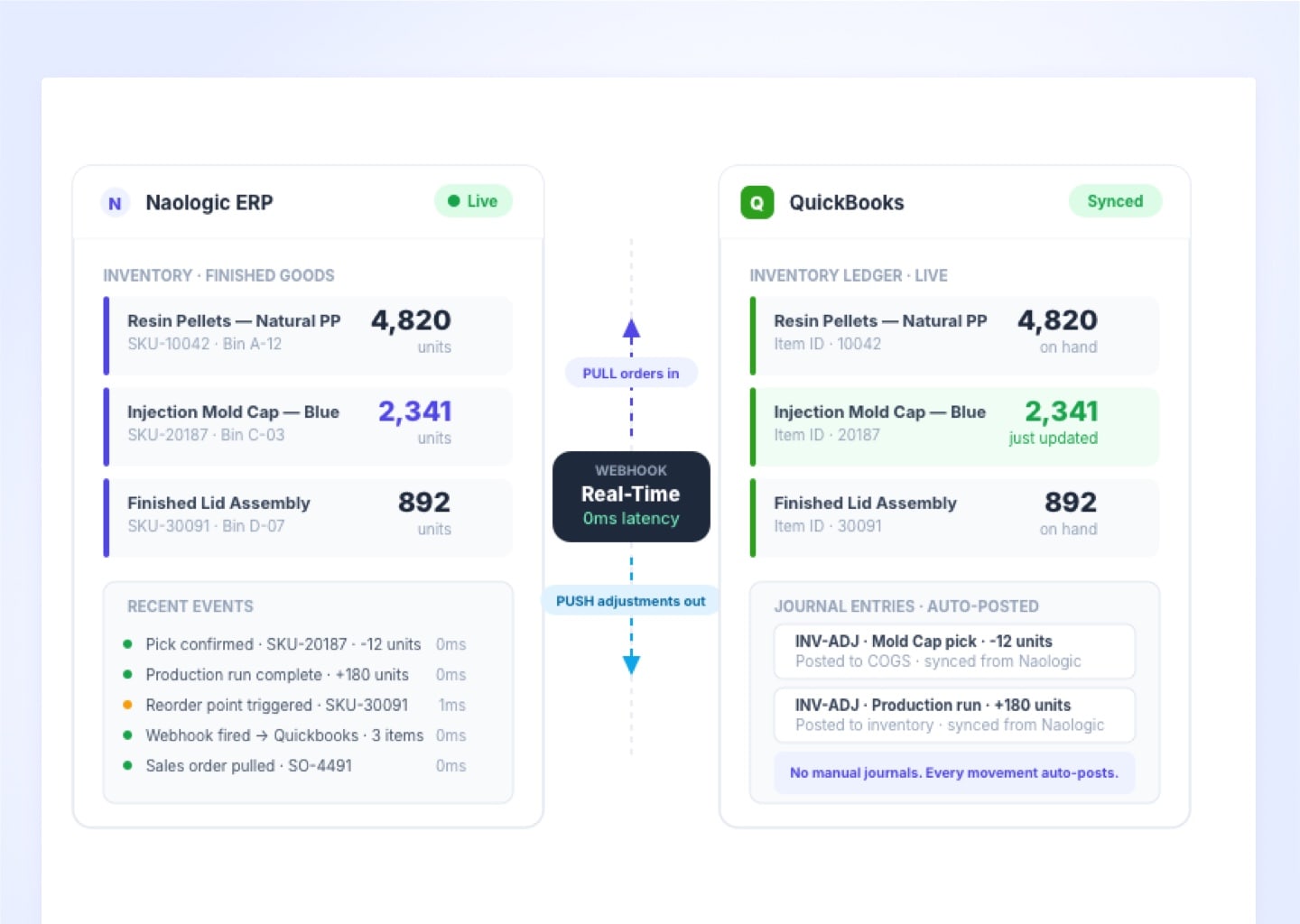This screenshot has height=924, width=1300.
Task: Click the 1ms latency value
Action: pos(452,705)
